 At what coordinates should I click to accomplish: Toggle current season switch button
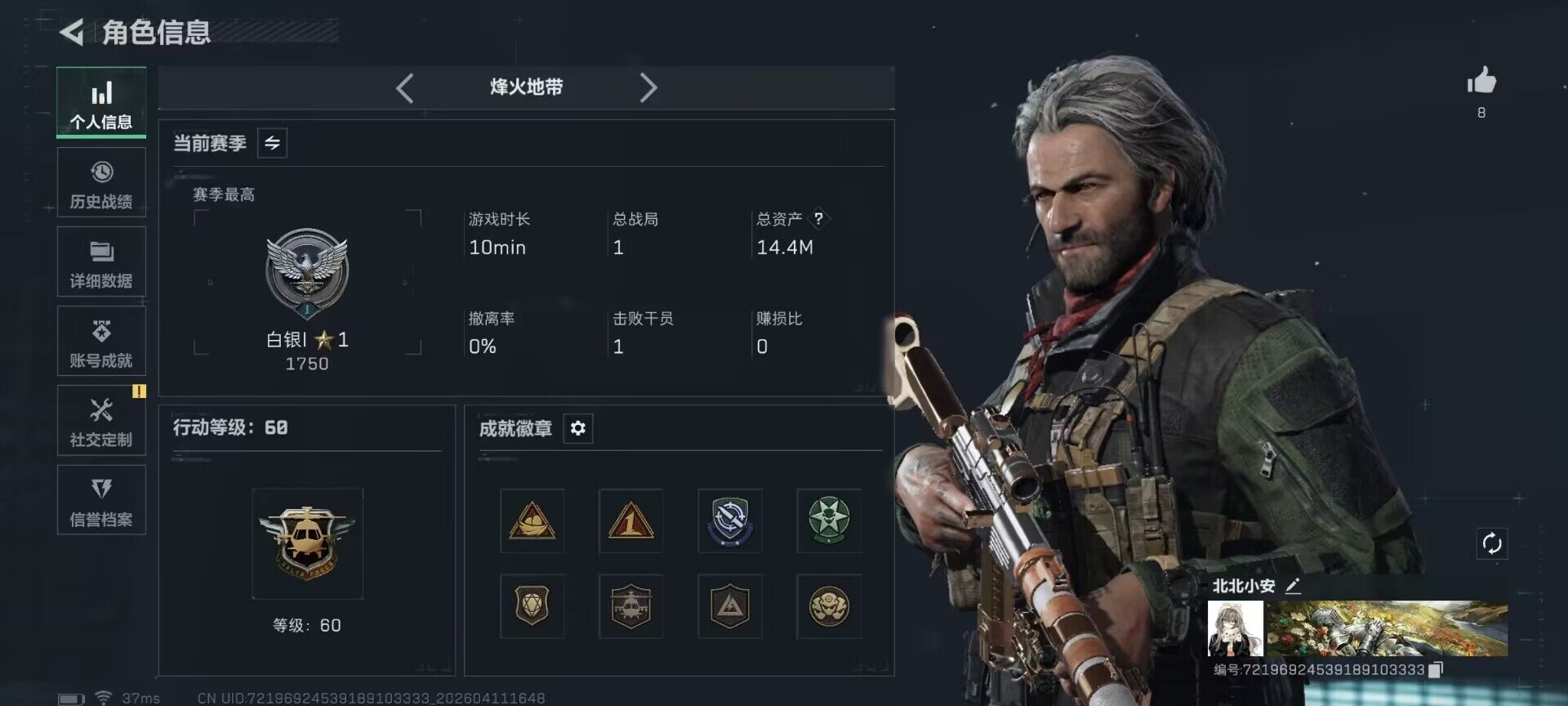coord(272,143)
